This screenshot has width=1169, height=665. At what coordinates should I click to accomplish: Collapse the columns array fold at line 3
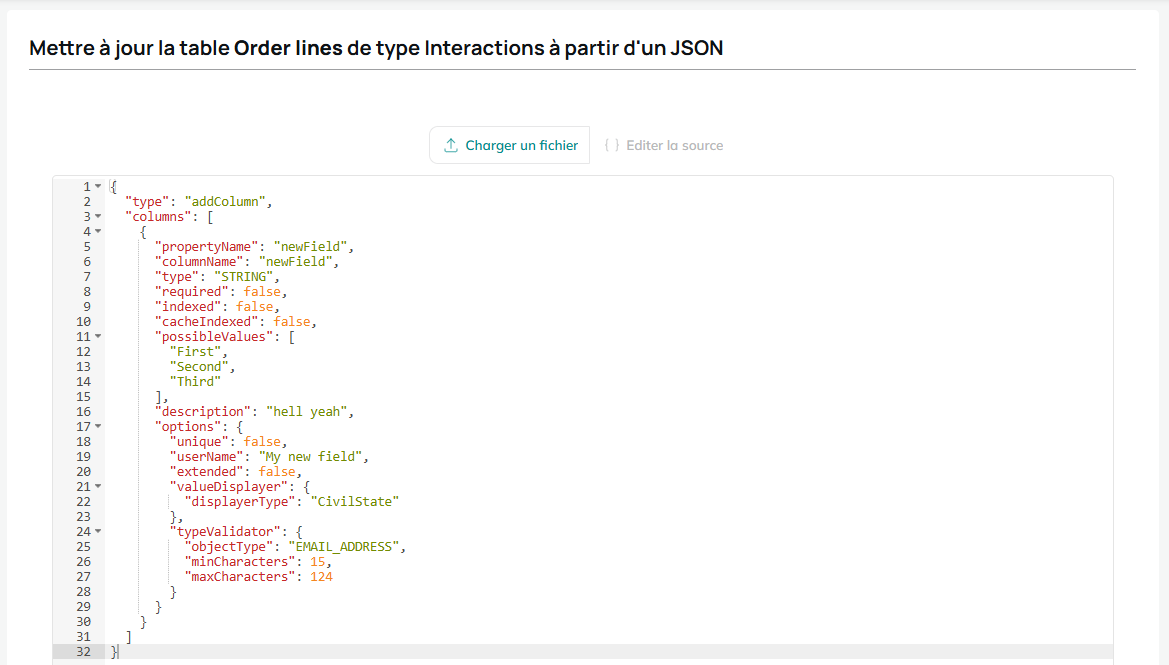[x=98, y=216]
